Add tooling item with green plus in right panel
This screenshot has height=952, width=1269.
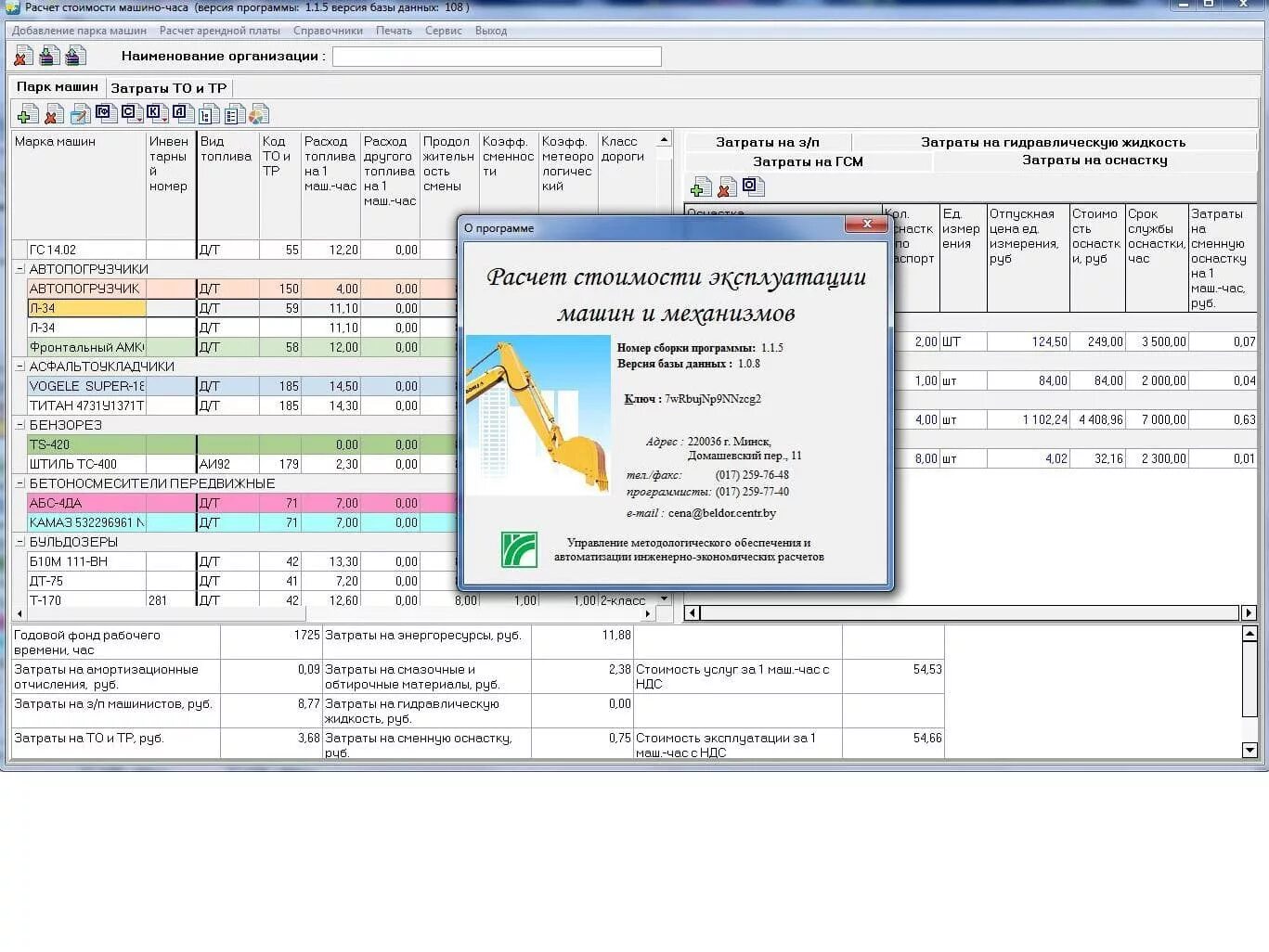click(702, 187)
